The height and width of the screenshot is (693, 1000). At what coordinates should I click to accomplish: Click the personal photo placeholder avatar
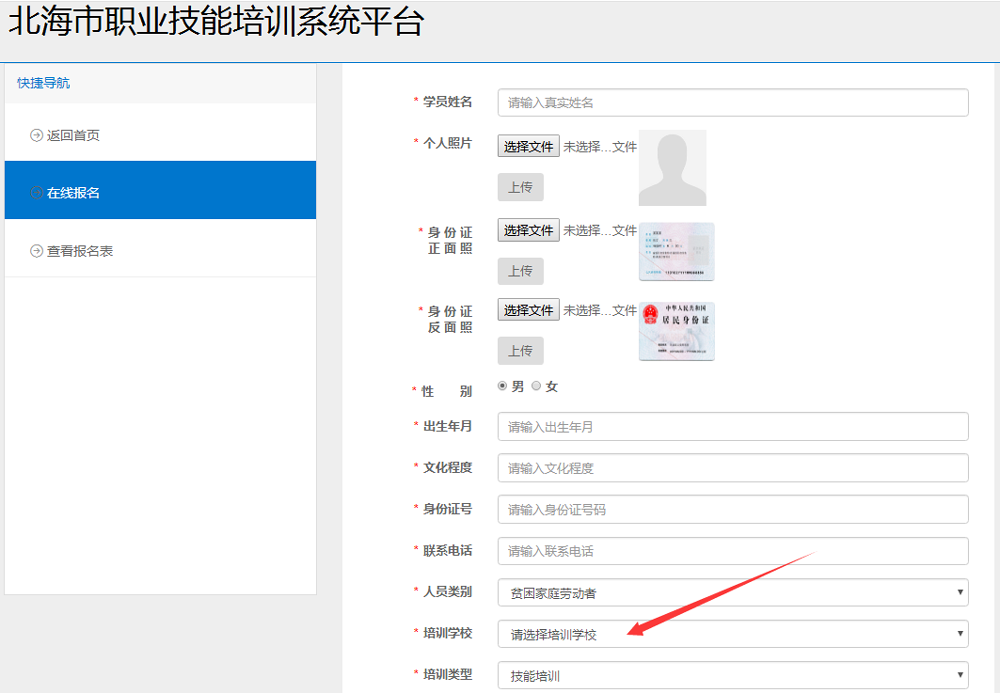pos(672,167)
